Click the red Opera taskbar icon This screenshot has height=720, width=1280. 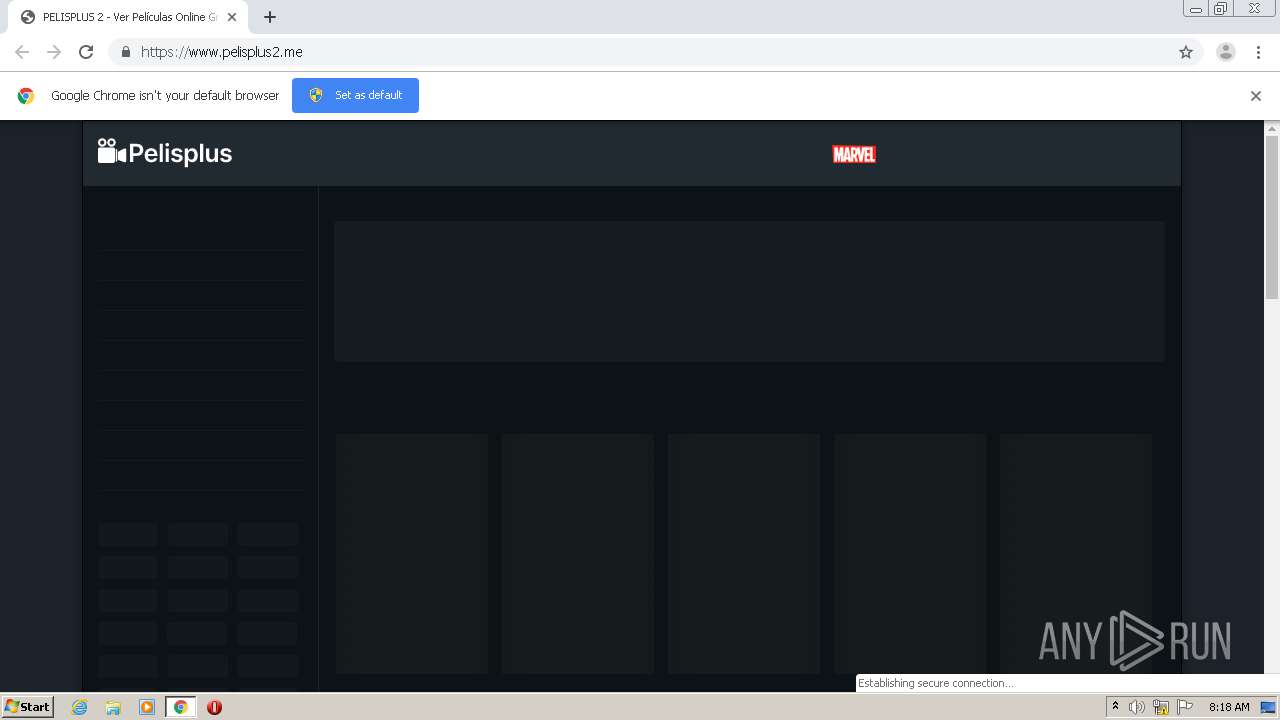click(214, 707)
